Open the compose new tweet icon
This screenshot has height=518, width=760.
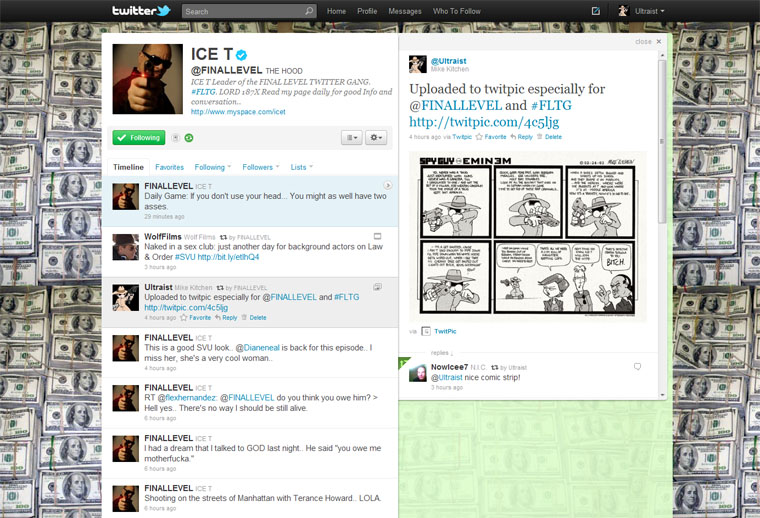click(596, 11)
